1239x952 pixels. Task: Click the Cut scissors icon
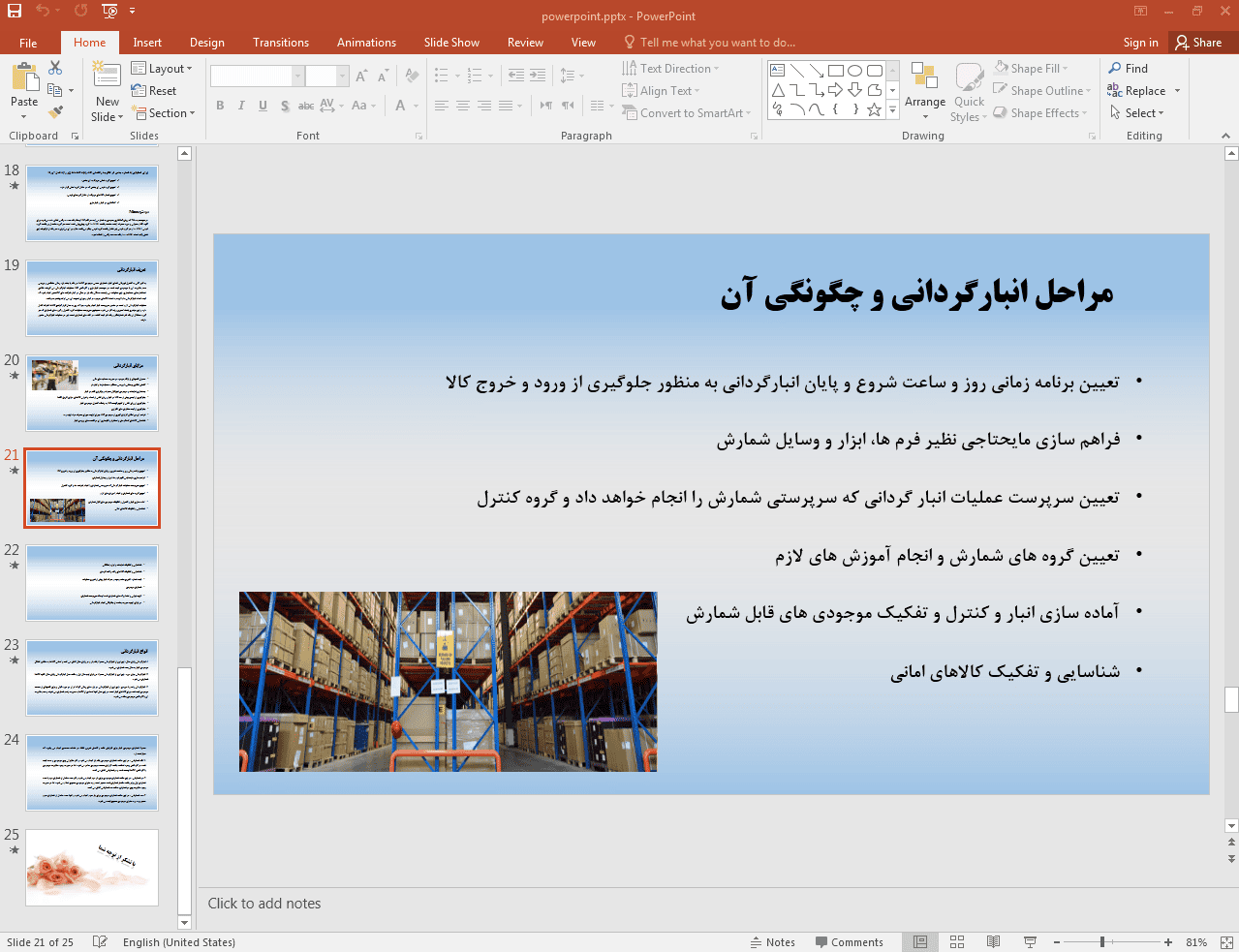55,68
